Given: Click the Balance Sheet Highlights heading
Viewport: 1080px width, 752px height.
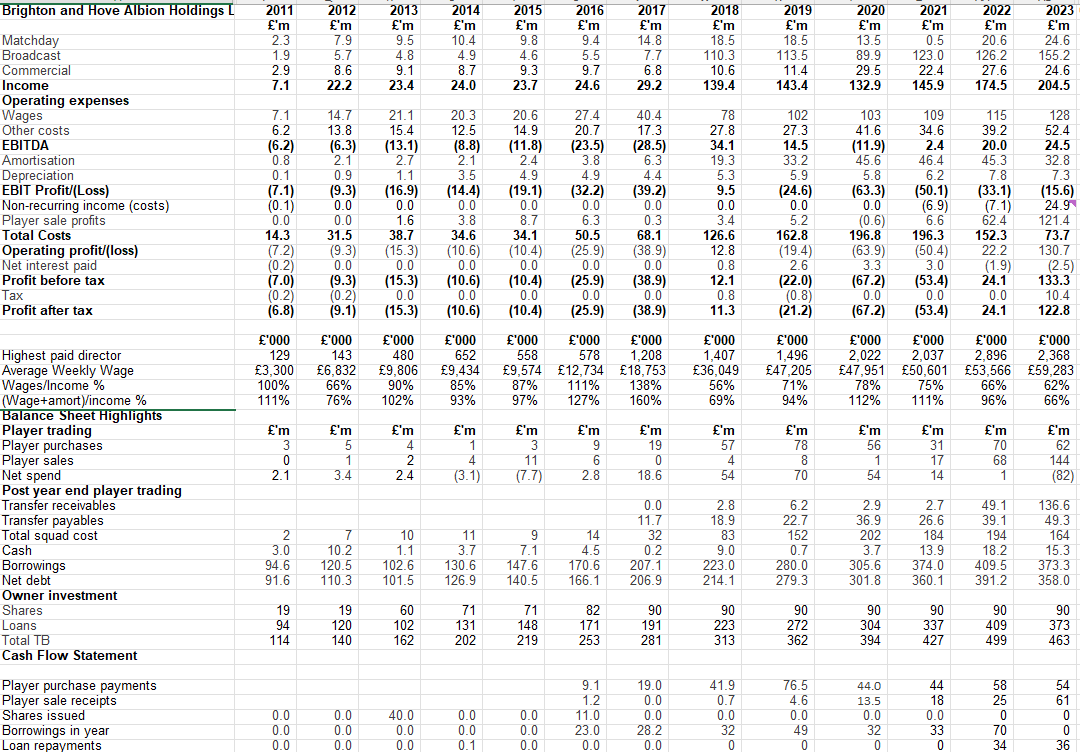Looking at the screenshot, I should coord(82,416).
